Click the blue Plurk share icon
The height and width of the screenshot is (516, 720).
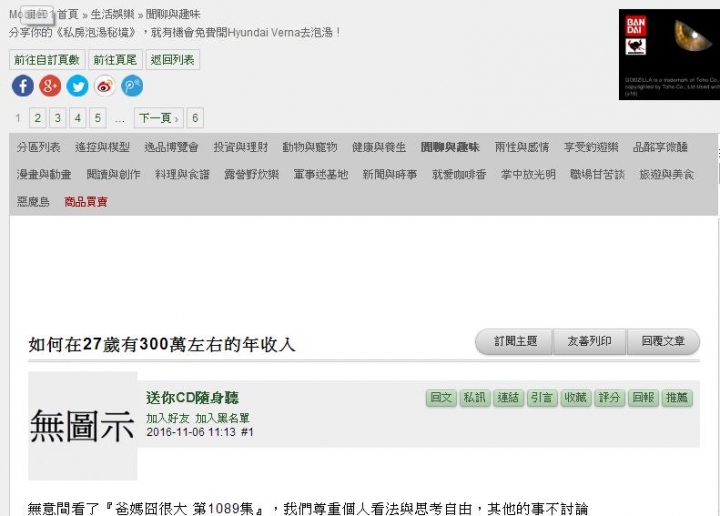pos(132,86)
